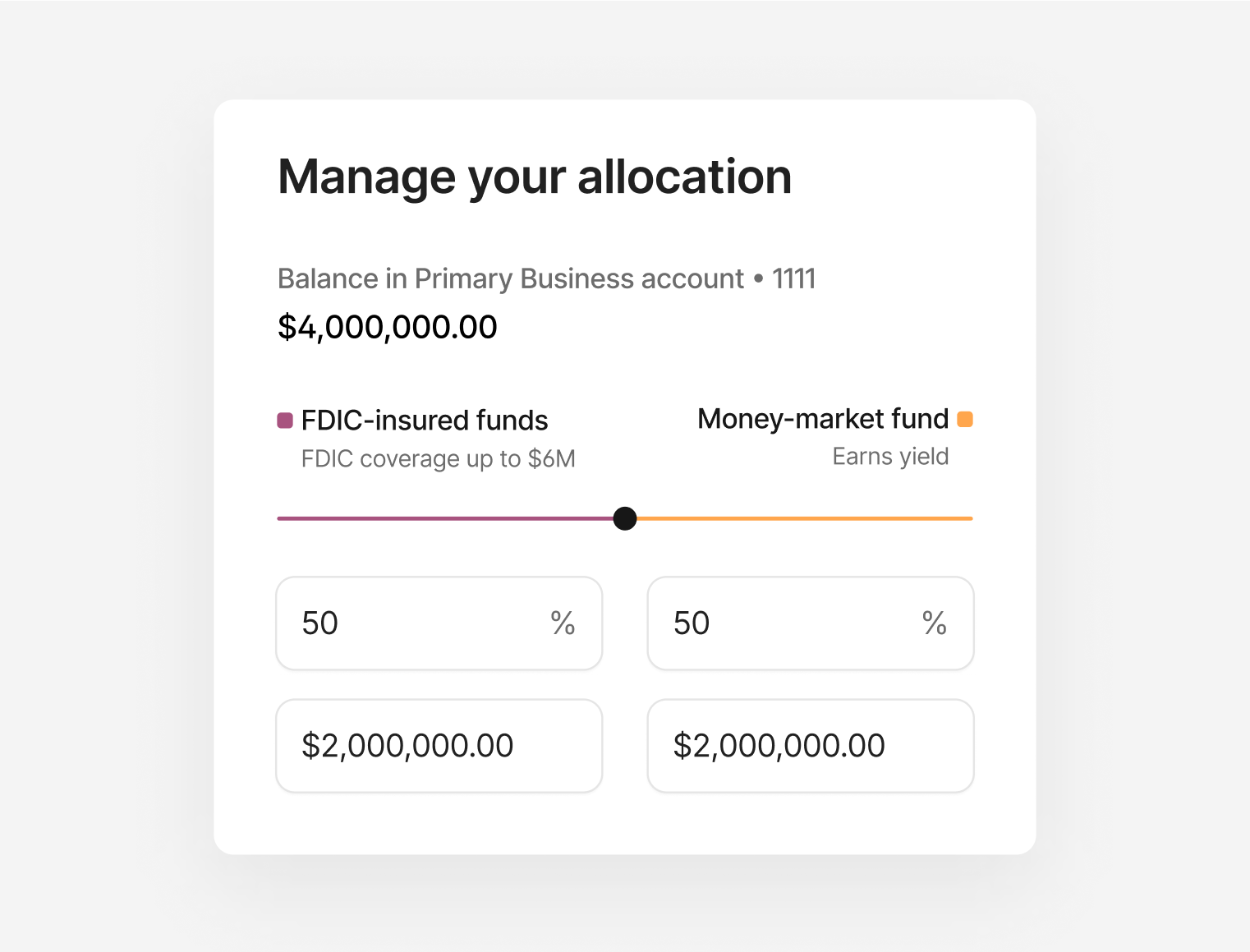Select the $4,000,000.00 balance amount
Image resolution: width=1250 pixels, height=952 pixels.
[386, 326]
